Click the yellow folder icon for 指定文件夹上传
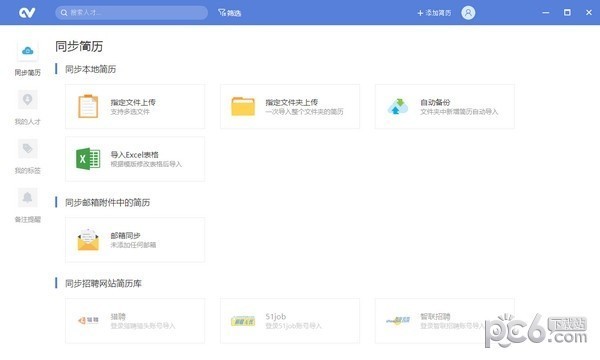 click(243, 106)
